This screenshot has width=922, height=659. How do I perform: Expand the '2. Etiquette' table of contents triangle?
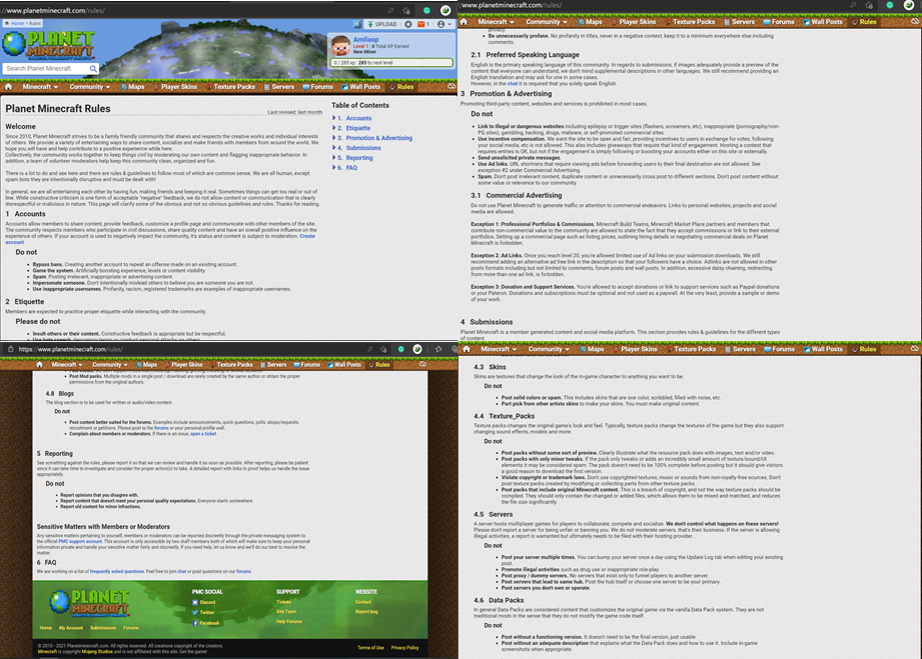click(334, 128)
